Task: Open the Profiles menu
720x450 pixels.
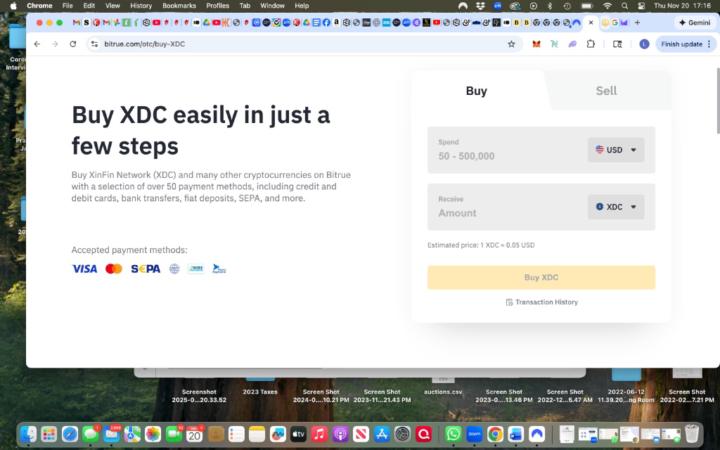Action: (x=218, y=6)
